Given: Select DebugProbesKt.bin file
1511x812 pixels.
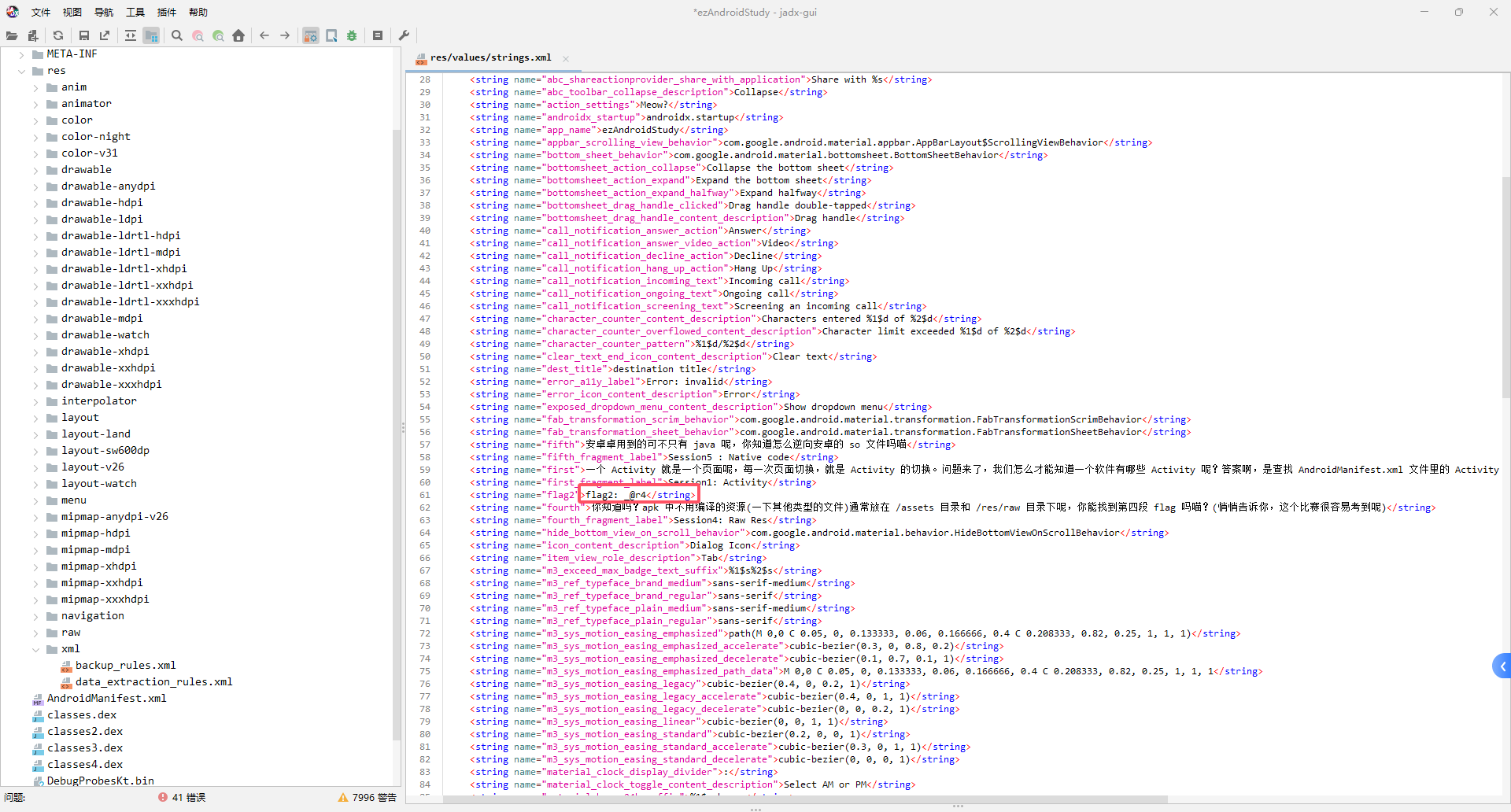Looking at the screenshot, I should coord(100,781).
